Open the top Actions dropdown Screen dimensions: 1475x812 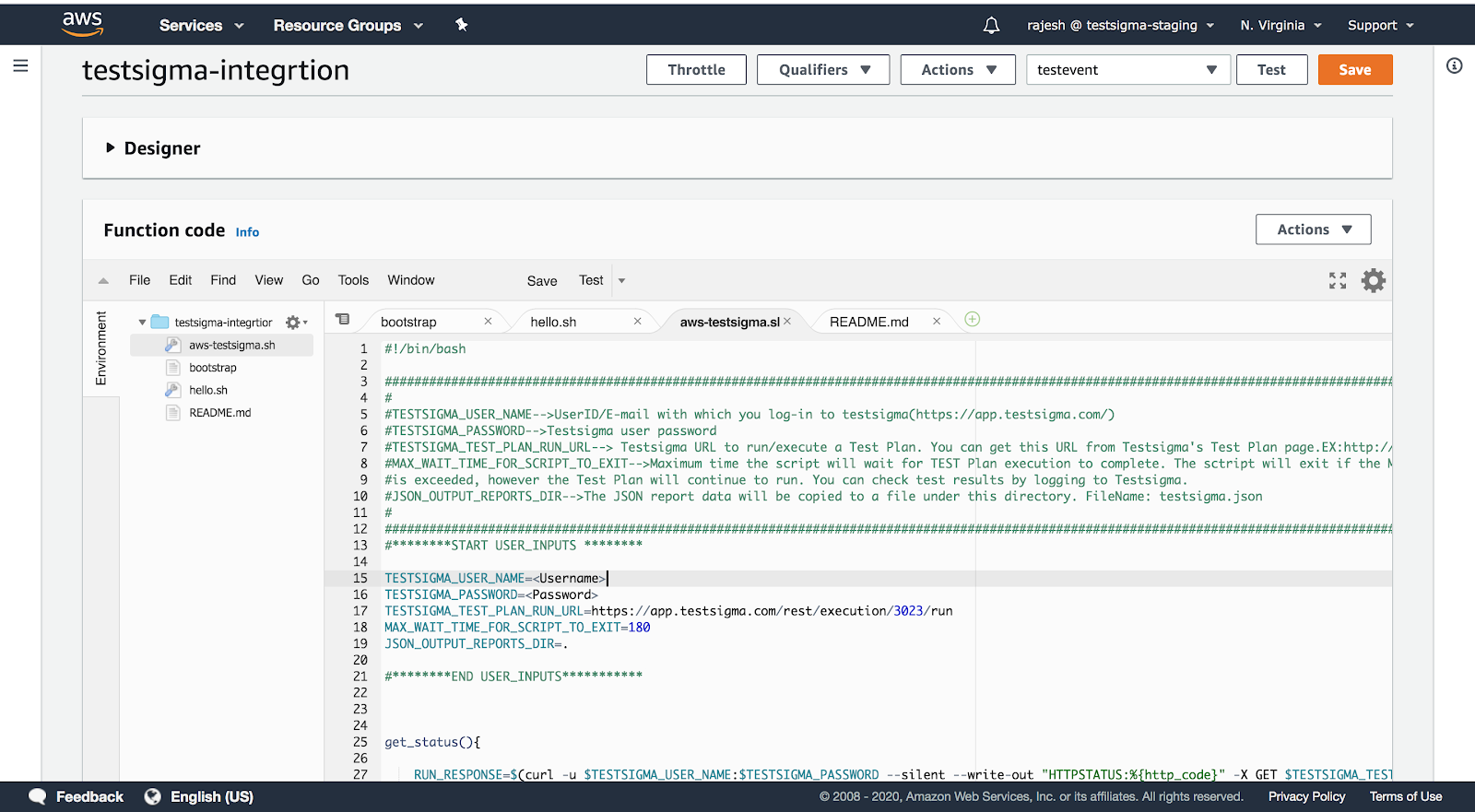coord(958,70)
